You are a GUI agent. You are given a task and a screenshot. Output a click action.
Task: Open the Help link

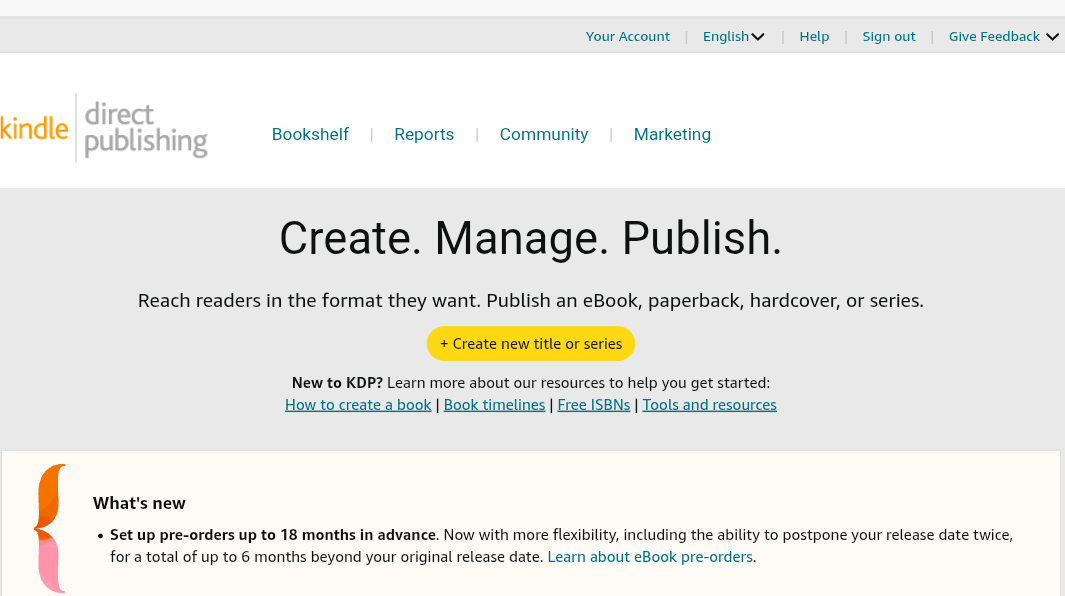coord(814,37)
